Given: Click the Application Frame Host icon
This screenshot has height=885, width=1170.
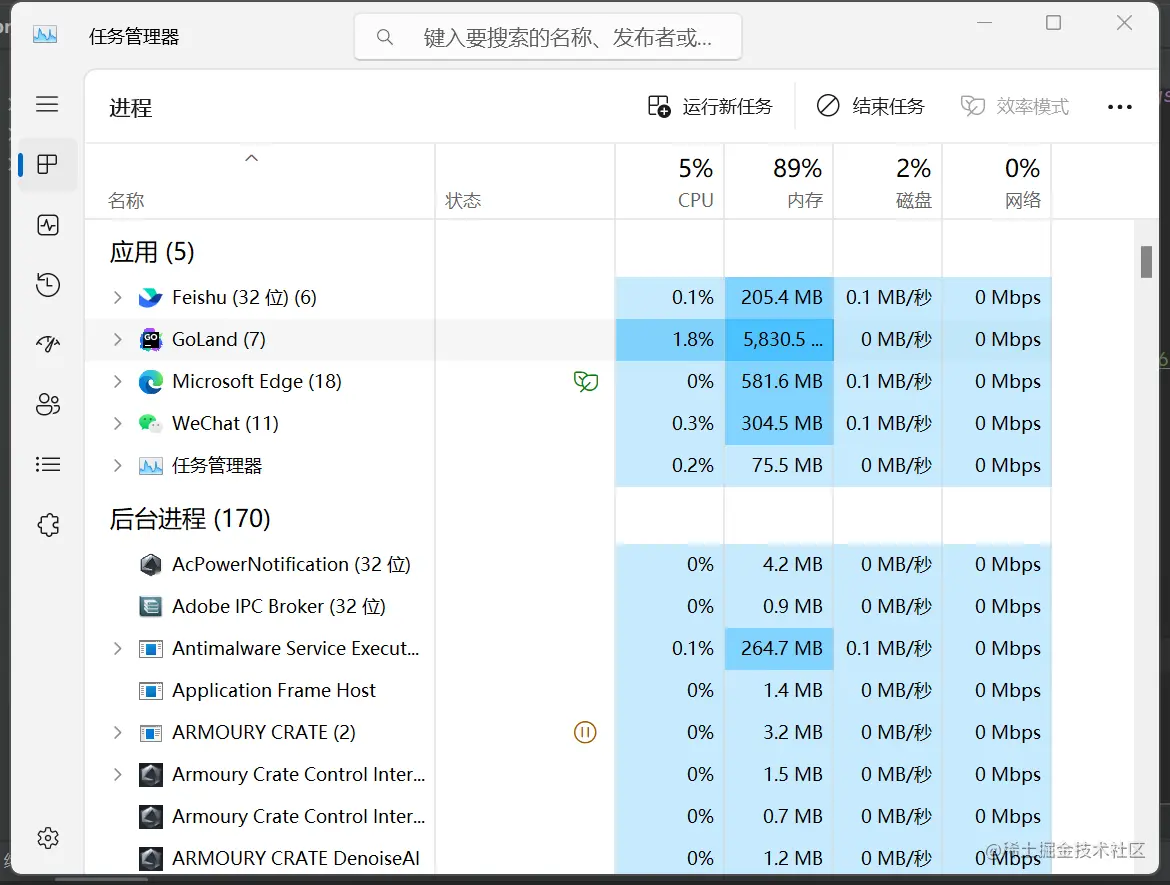Looking at the screenshot, I should pyautogui.click(x=151, y=690).
